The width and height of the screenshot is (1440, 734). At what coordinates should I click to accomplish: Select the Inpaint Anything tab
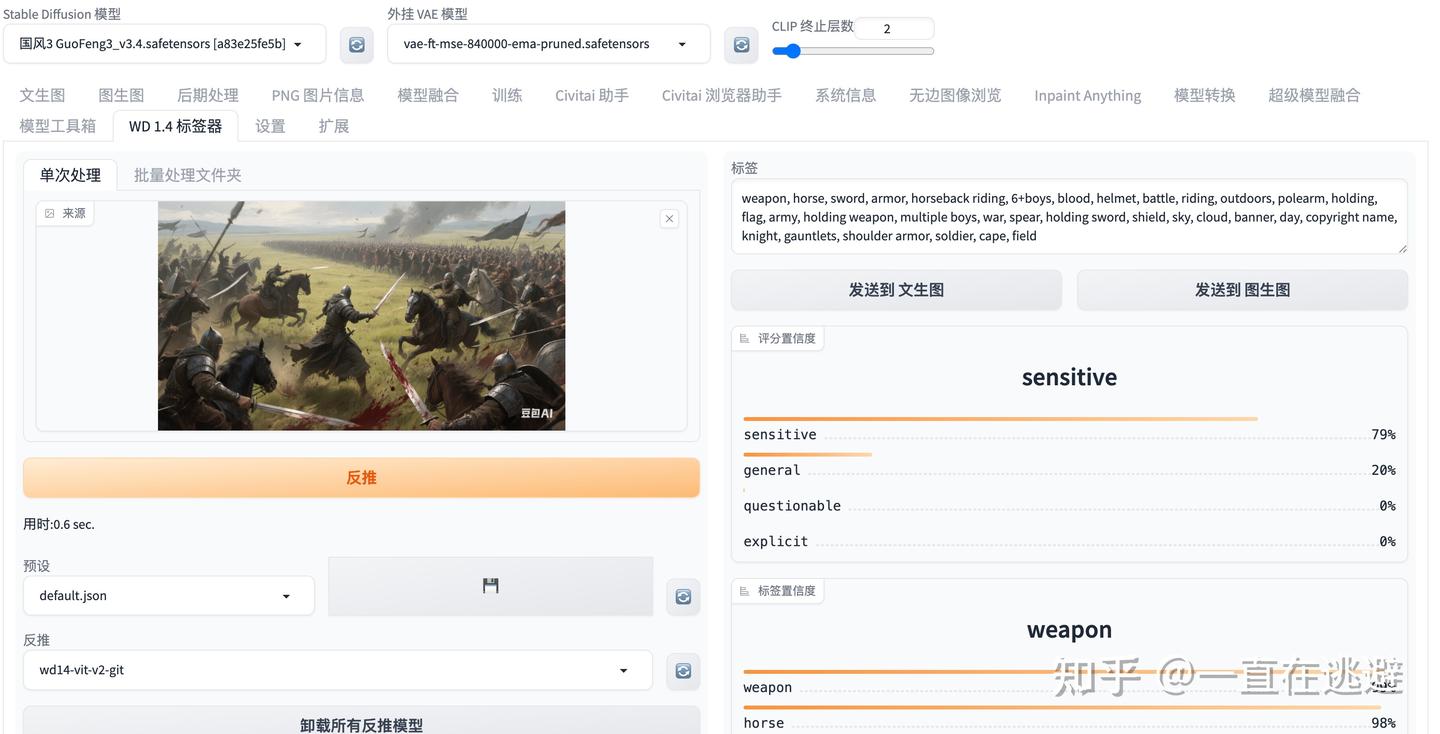(x=1087, y=94)
